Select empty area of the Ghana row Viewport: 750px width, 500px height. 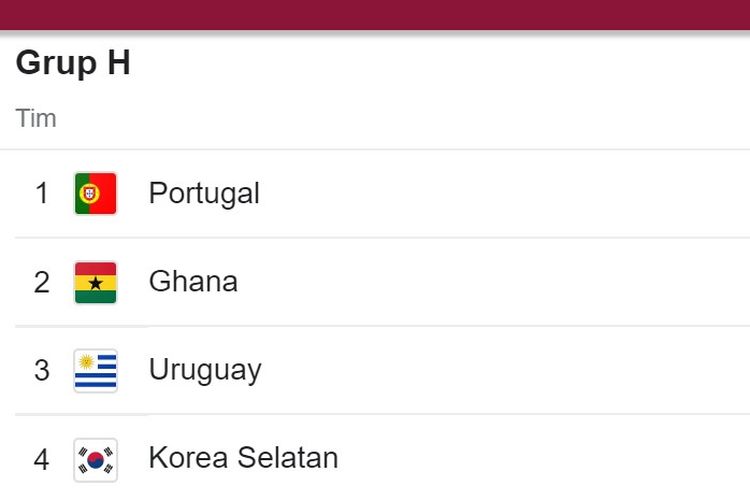pos(493,282)
